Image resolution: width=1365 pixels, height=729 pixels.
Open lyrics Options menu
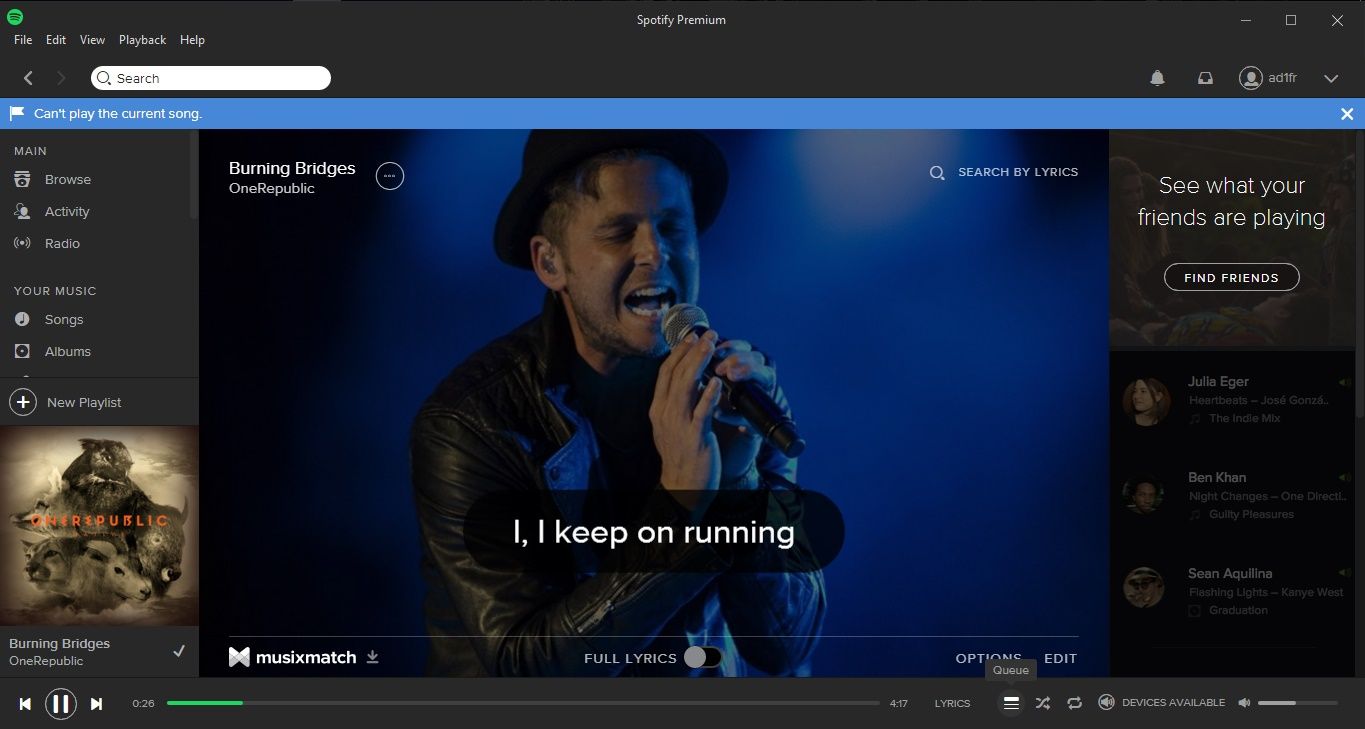988,658
